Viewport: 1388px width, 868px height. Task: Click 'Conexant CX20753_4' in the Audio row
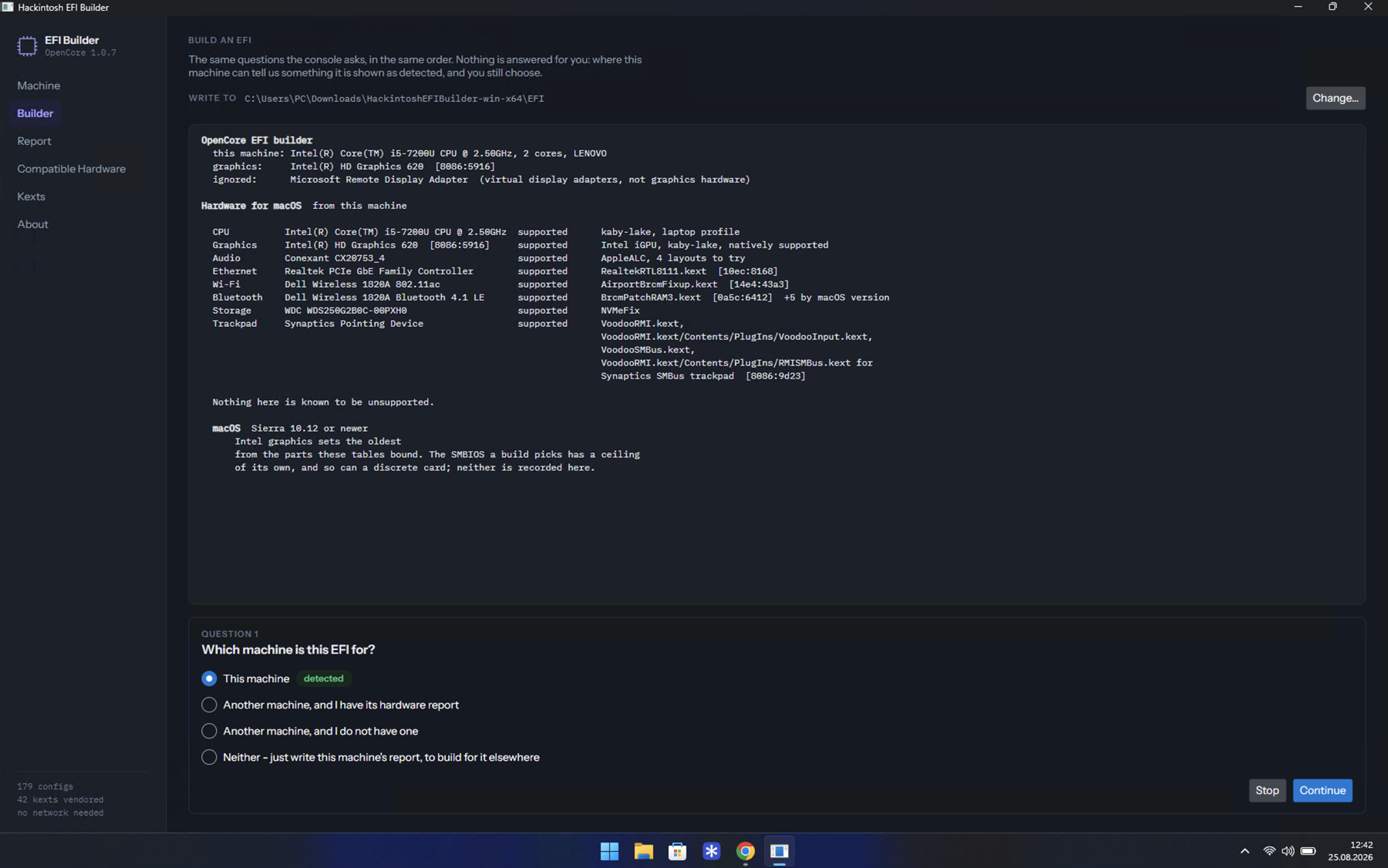click(335, 258)
